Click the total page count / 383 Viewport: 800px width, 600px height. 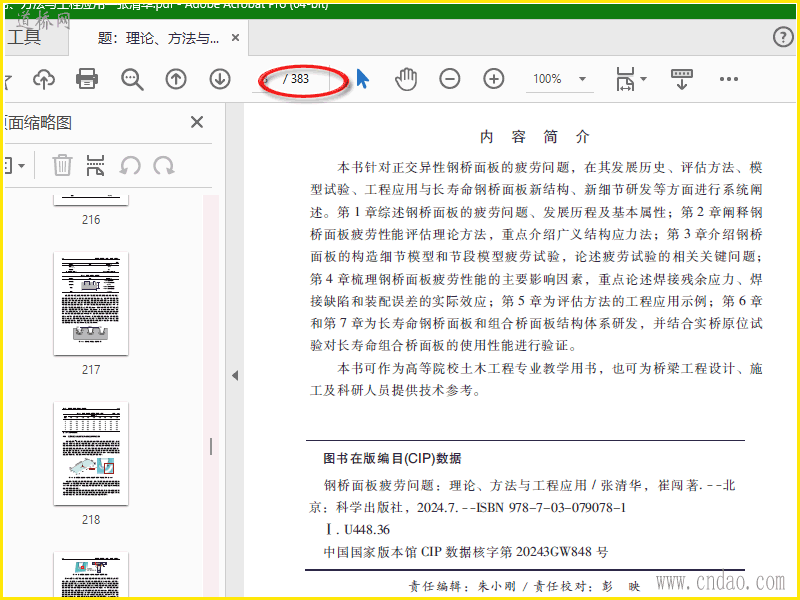(296, 79)
